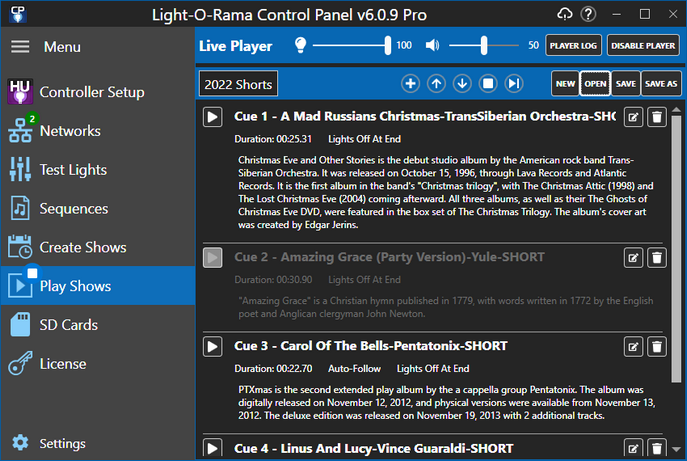Select 'Cue 2 - Amazing Grace' title
The width and height of the screenshot is (687, 461).
point(390,257)
